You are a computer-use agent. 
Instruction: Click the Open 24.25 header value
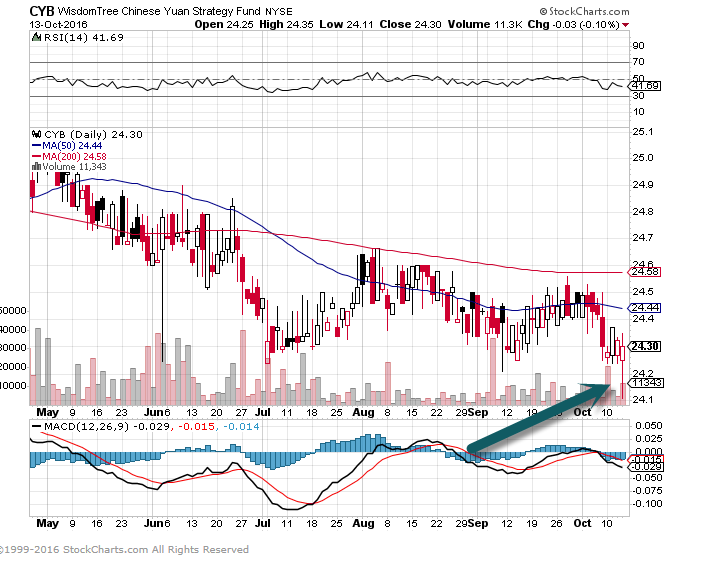(x=224, y=24)
